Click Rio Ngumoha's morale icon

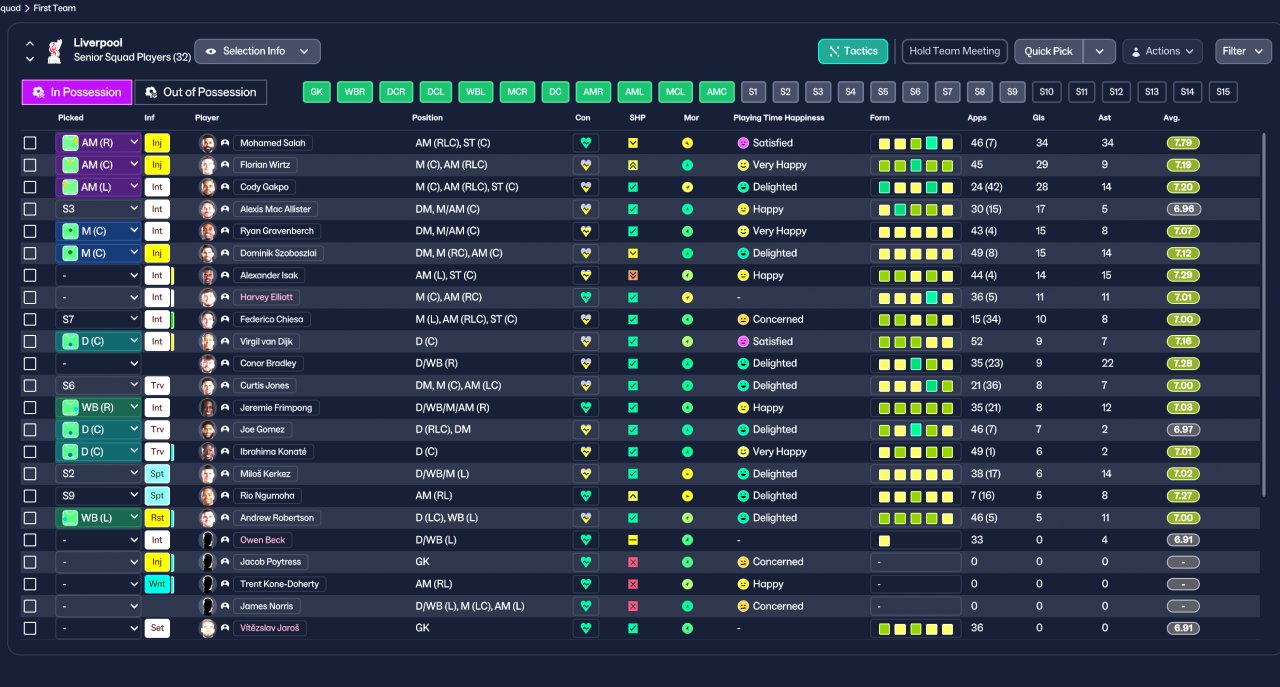coord(687,496)
